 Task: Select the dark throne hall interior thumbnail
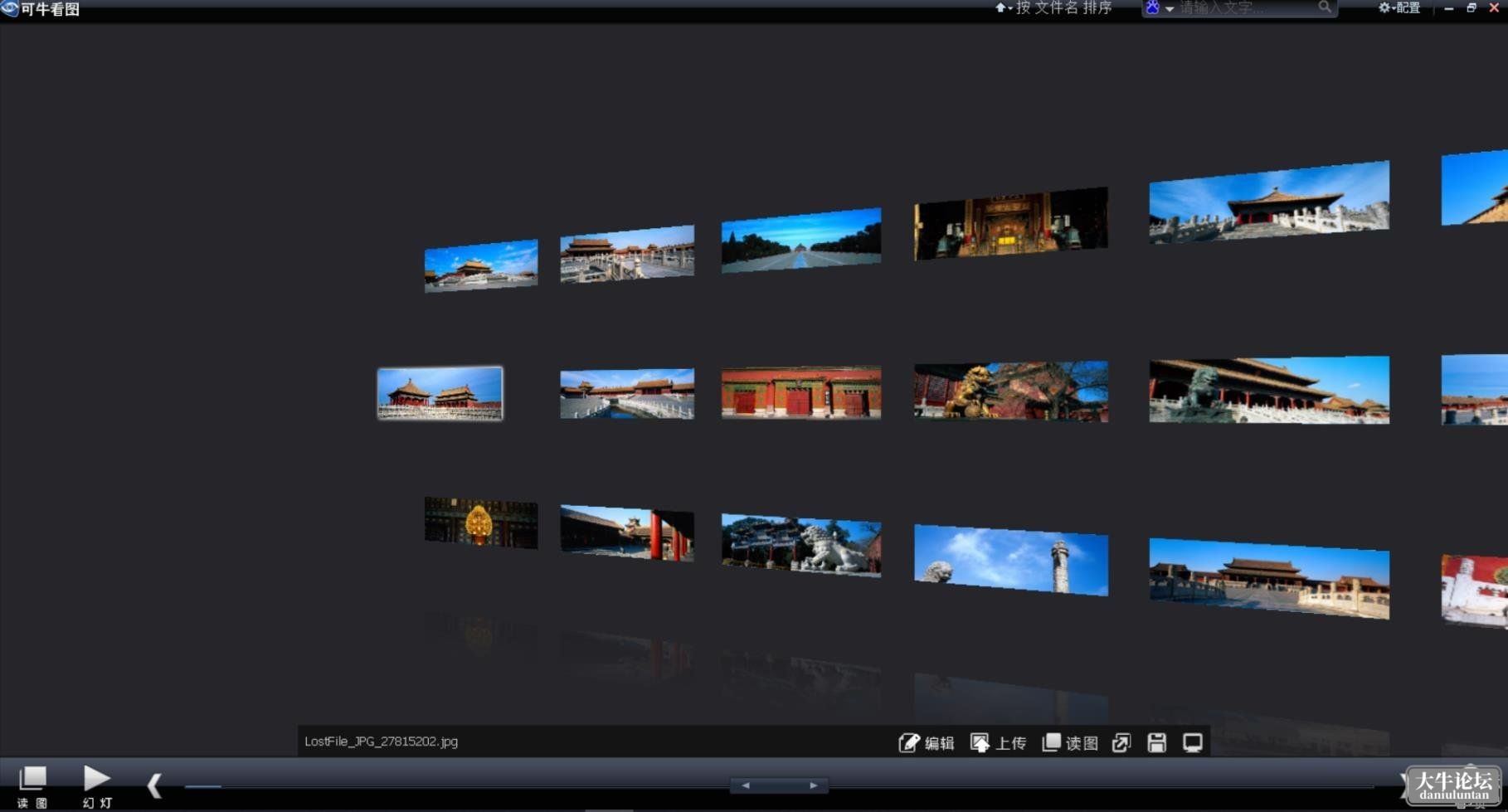pyautogui.click(x=1011, y=223)
